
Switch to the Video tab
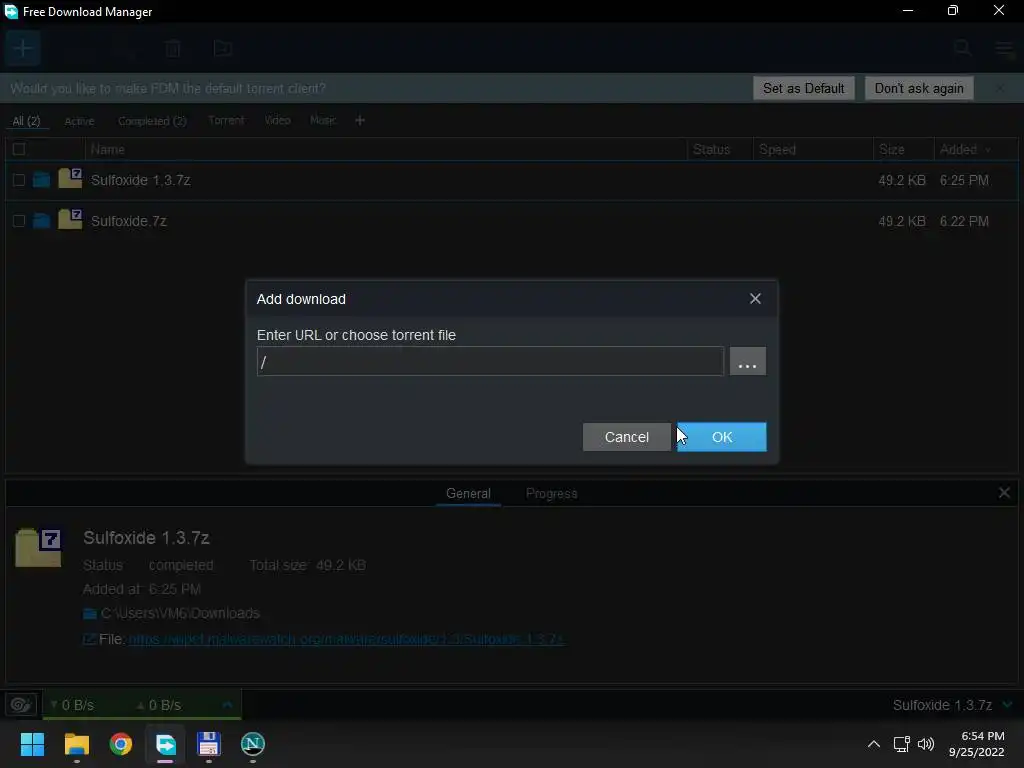pyautogui.click(x=278, y=120)
